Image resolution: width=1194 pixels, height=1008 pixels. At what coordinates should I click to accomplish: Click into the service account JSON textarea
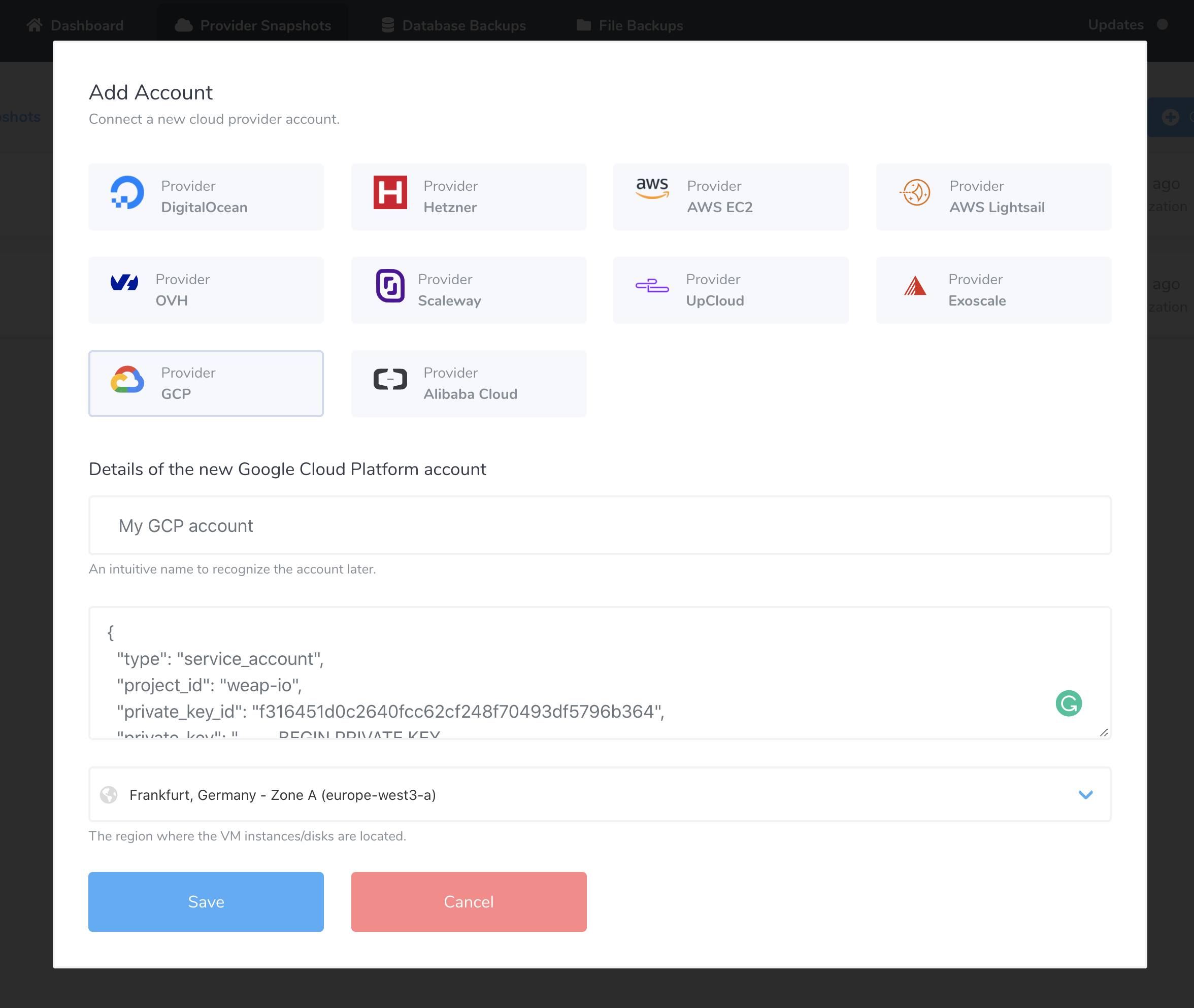coord(600,673)
